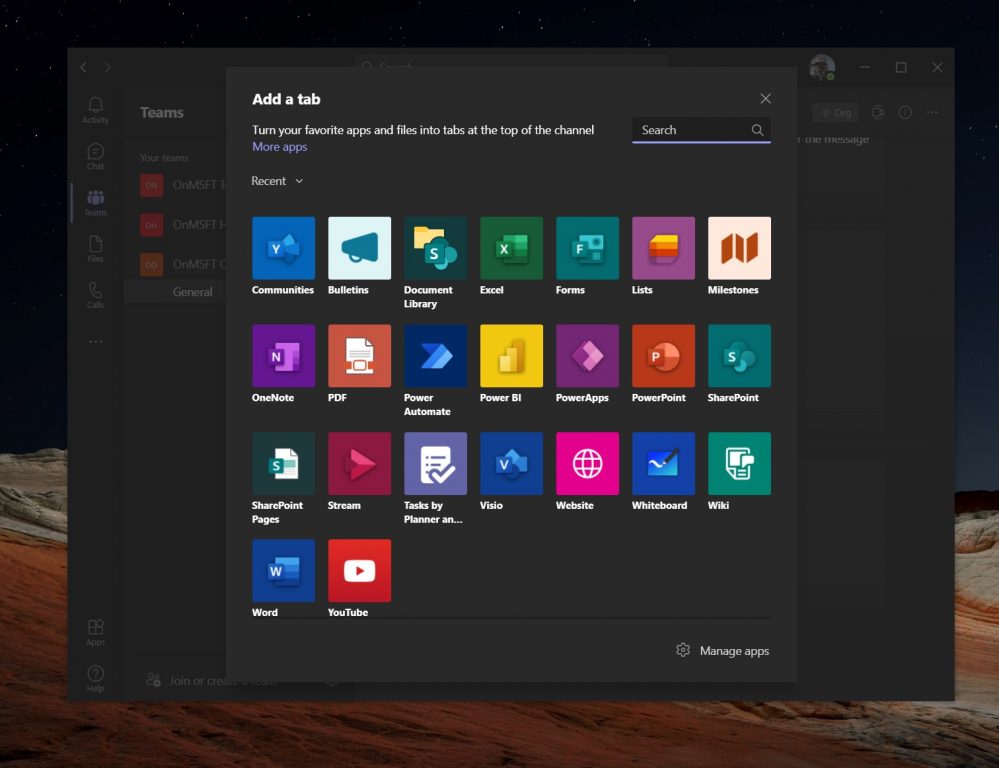Screen dimensions: 999x768
Task: Start a meeting with camera icon
Action: (877, 112)
